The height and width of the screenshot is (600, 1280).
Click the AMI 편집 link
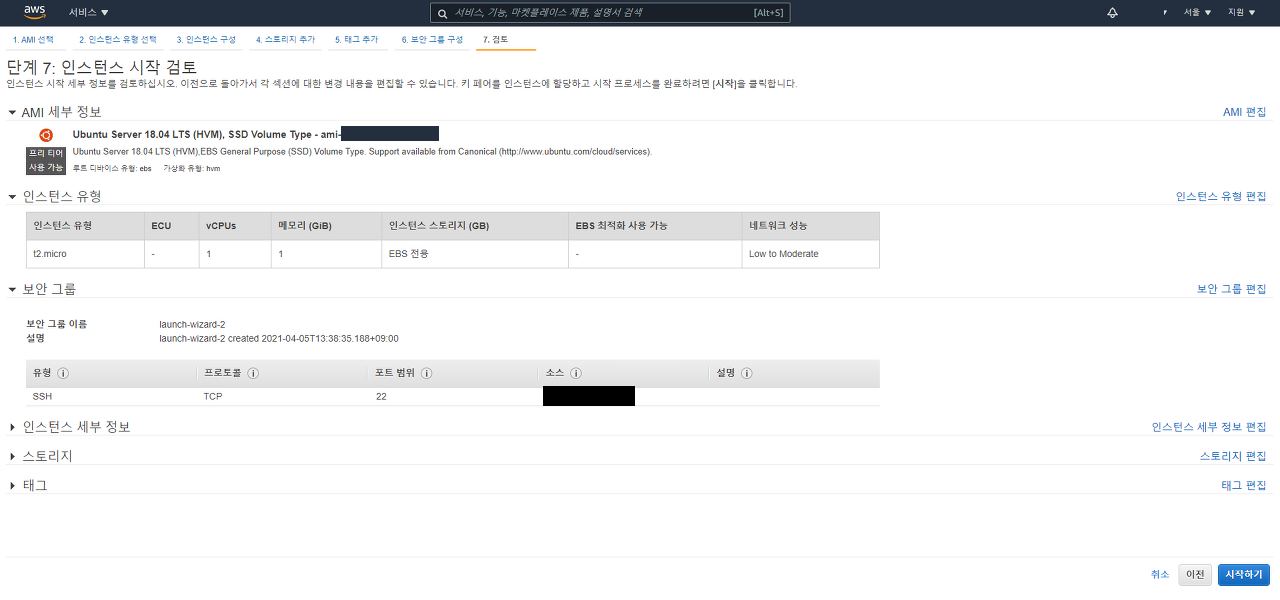coord(1244,112)
